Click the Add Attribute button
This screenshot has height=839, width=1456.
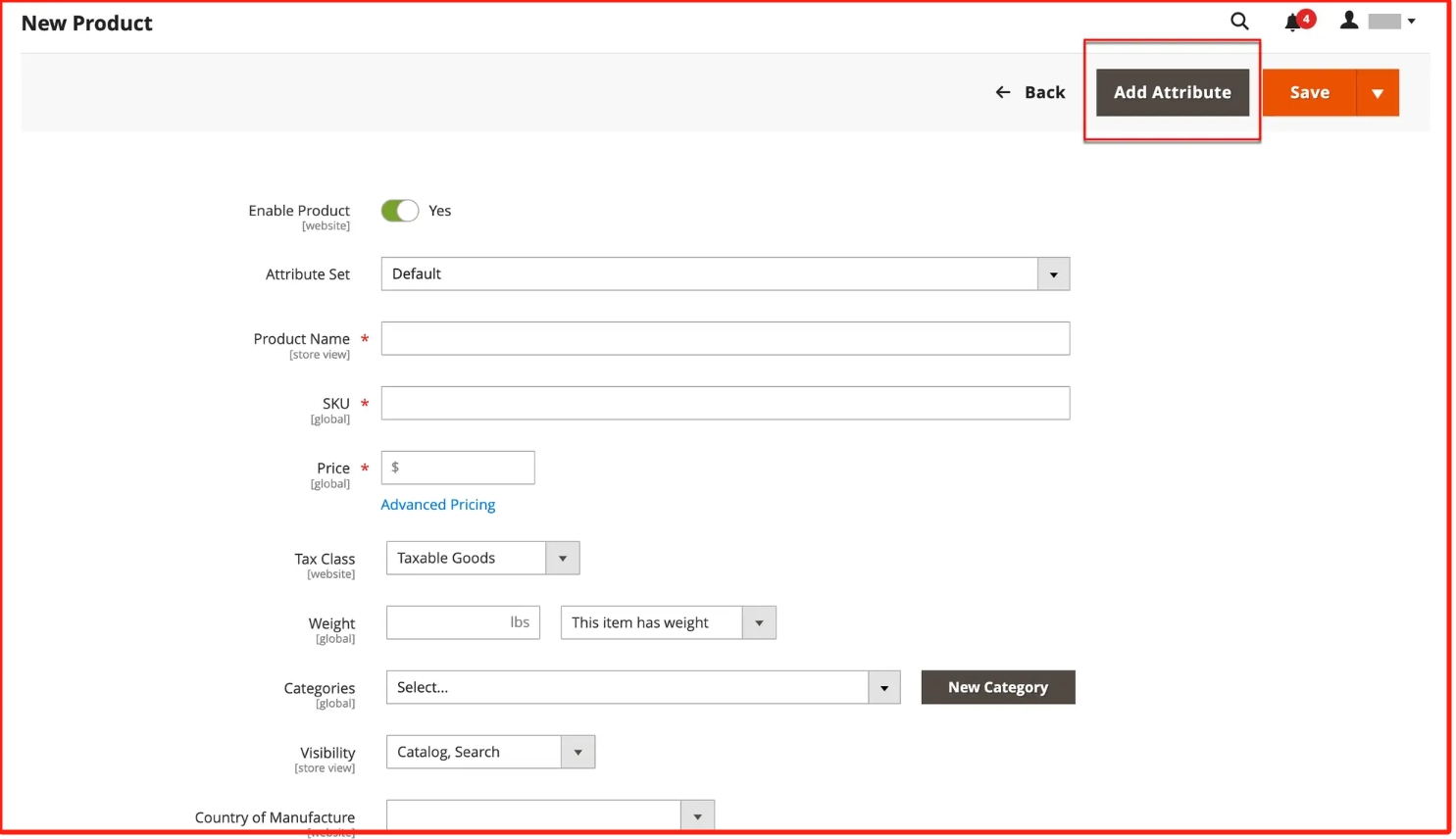click(x=1172, y=93)
